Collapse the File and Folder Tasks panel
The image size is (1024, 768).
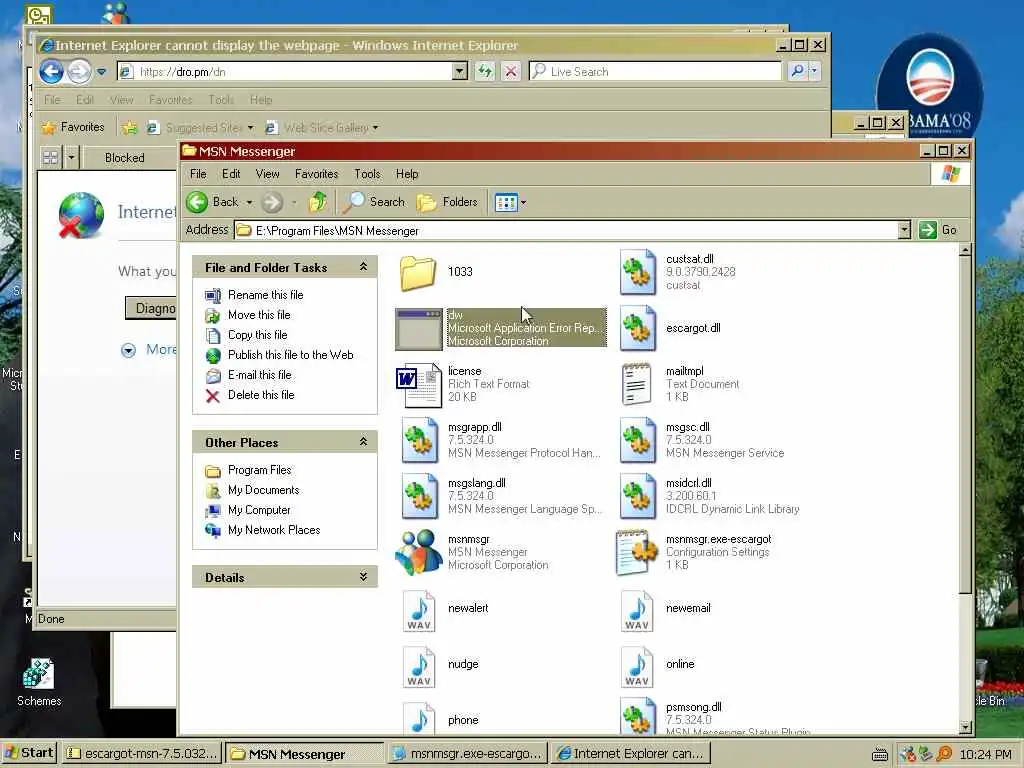pyautogui.click(x=363, y=267)
